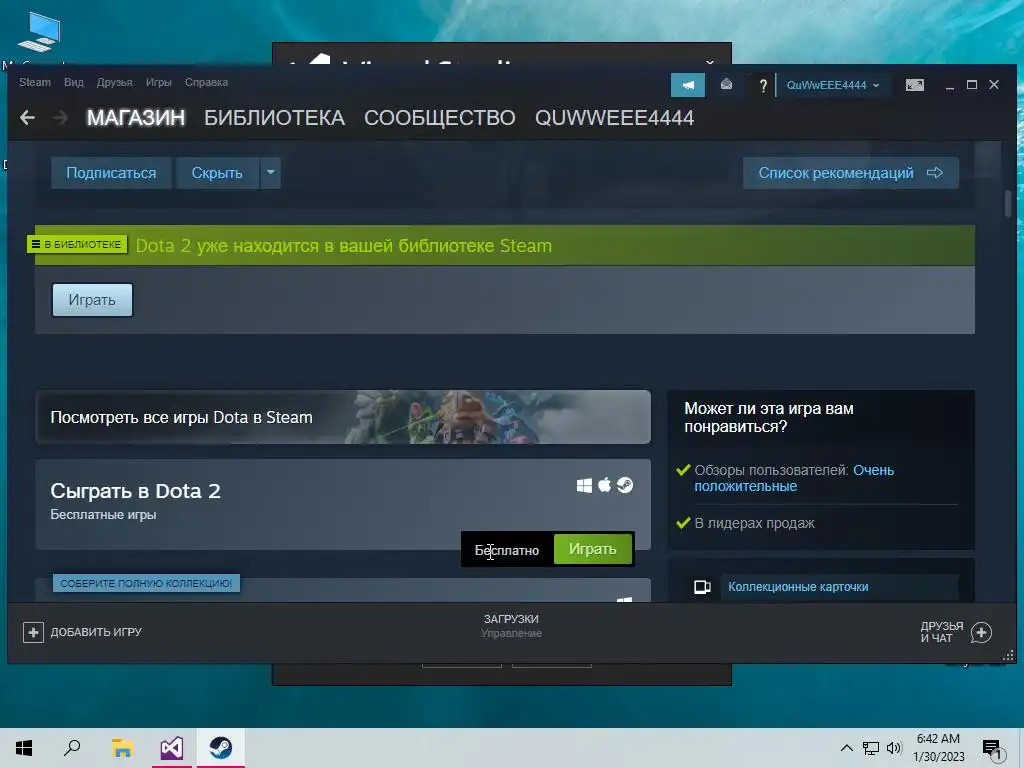Click the Steam announcements megaphone icon

click(688, 85)
